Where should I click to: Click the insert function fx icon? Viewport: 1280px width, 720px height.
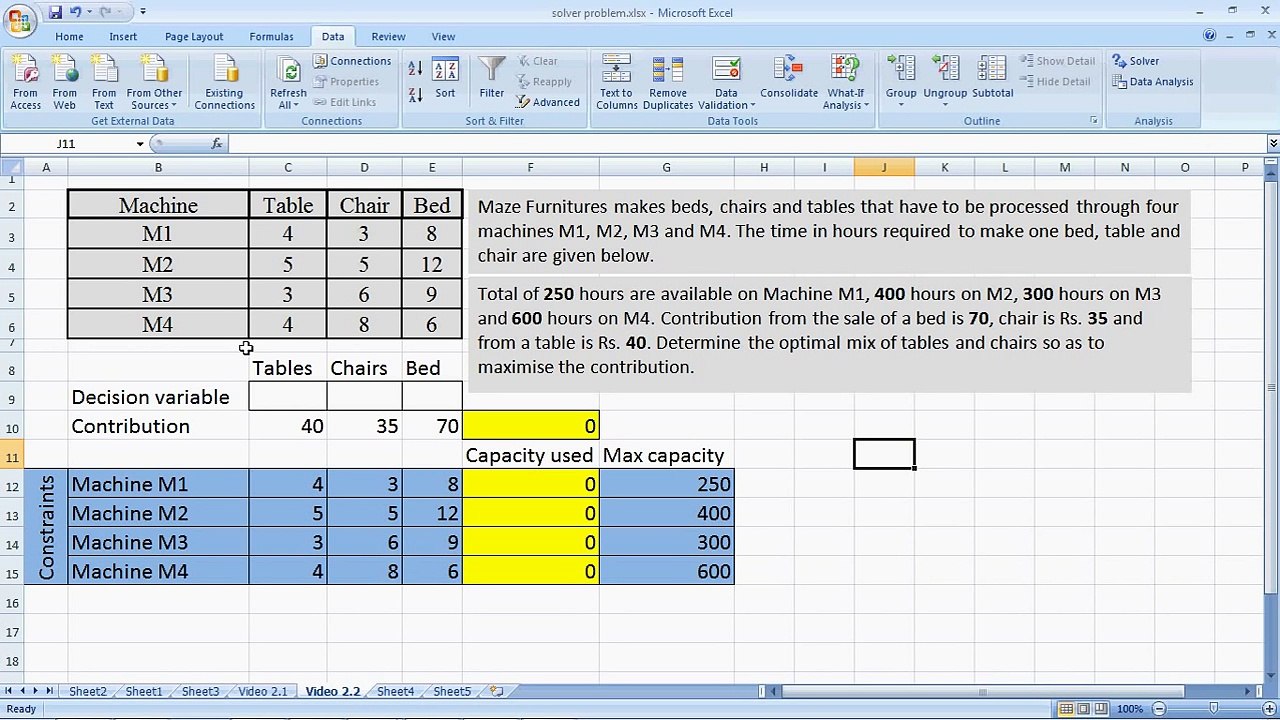click(x=217, y=144)
